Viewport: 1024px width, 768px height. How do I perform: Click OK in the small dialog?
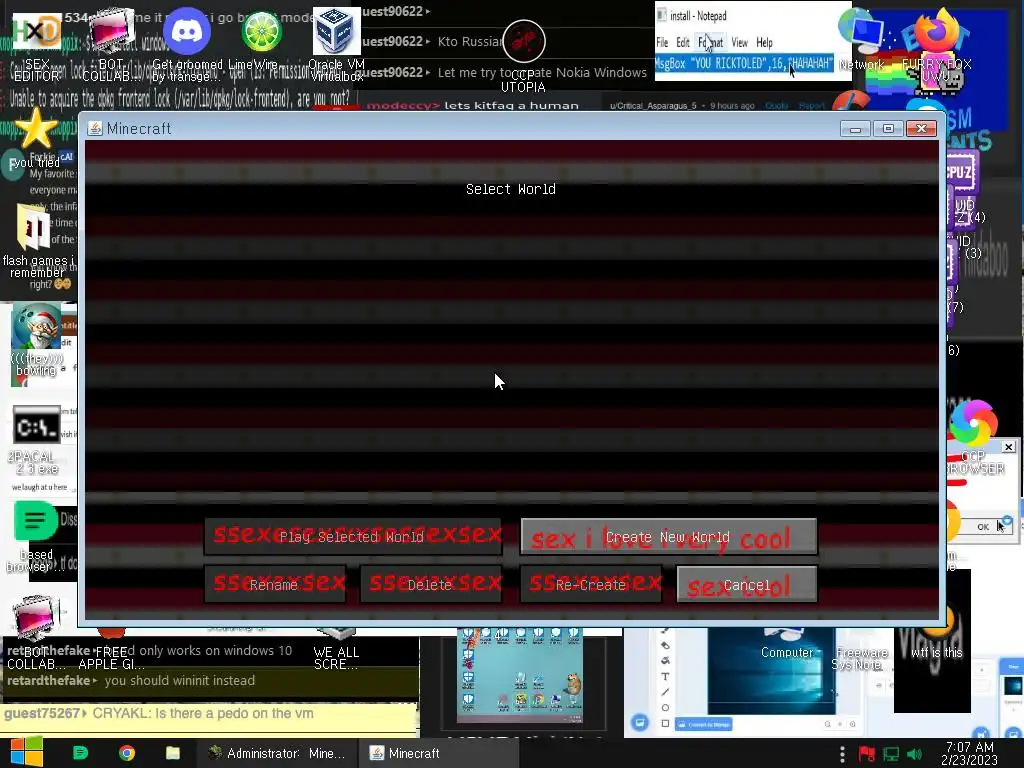point(984,526)
